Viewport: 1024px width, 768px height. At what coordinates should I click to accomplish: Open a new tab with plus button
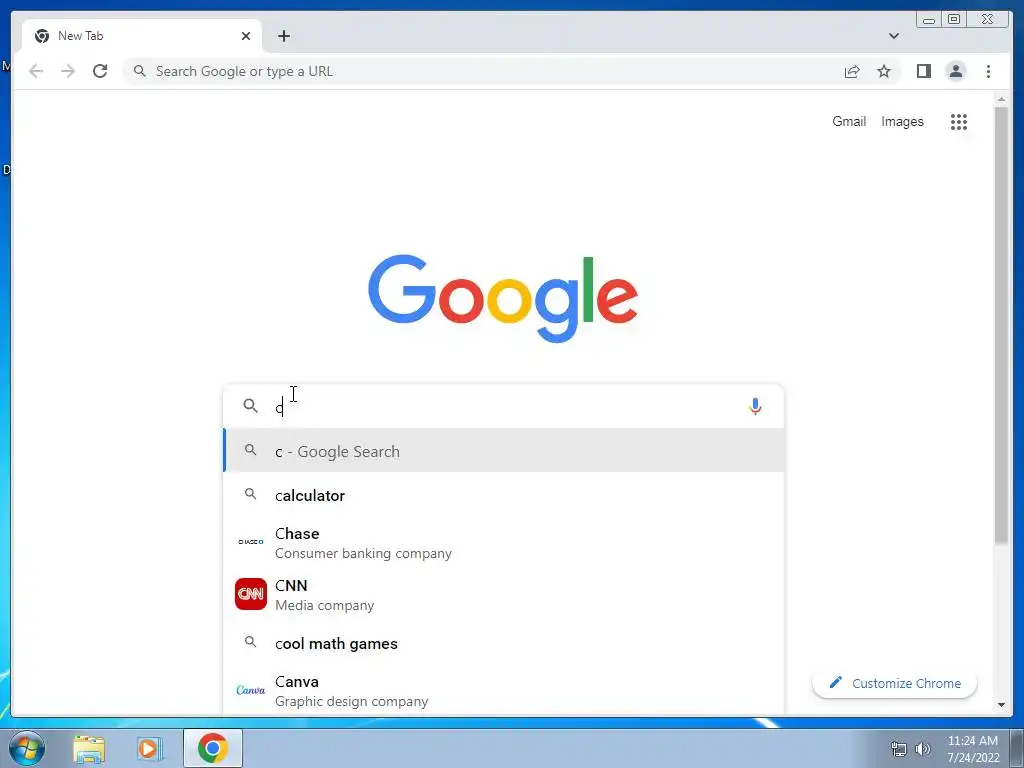pyautogui.click(x=283, y=36)
